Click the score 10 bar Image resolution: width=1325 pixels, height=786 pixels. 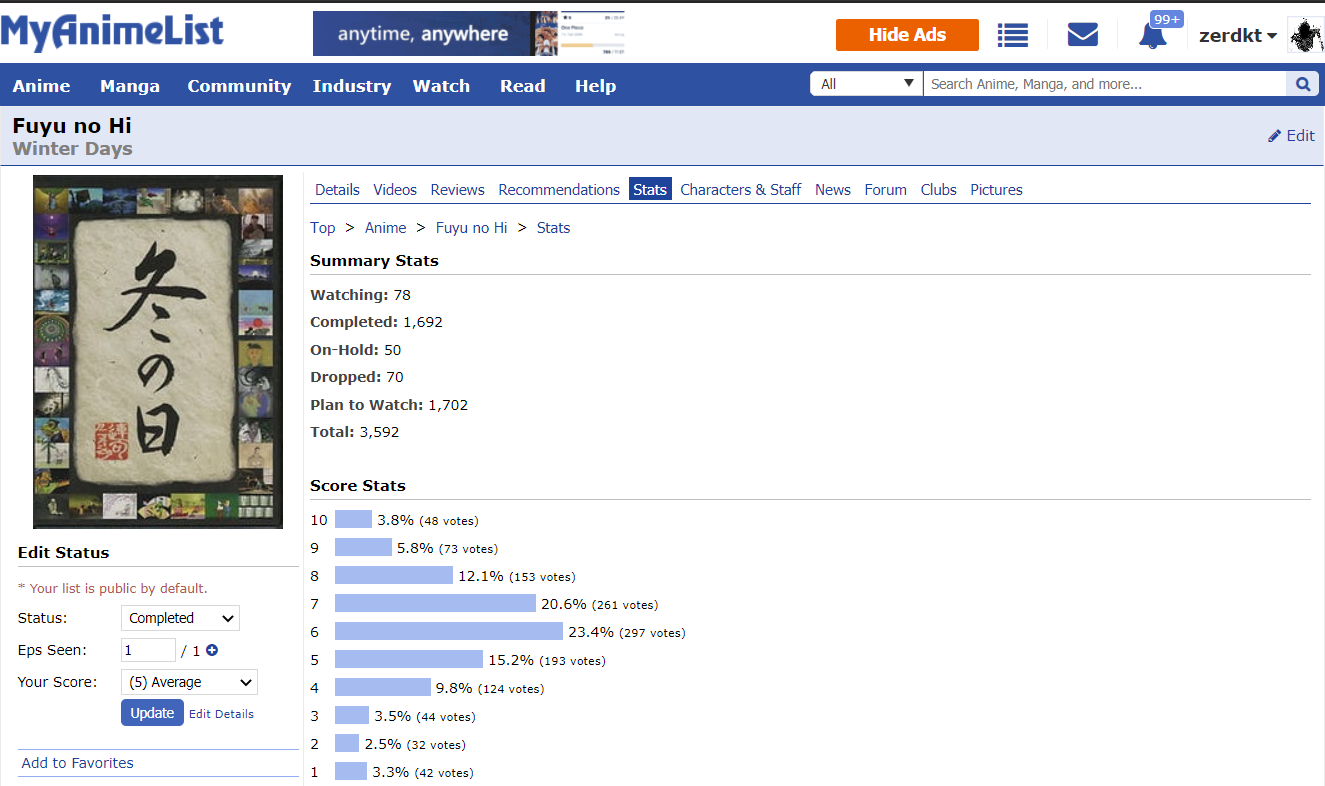tap(353, 520)
